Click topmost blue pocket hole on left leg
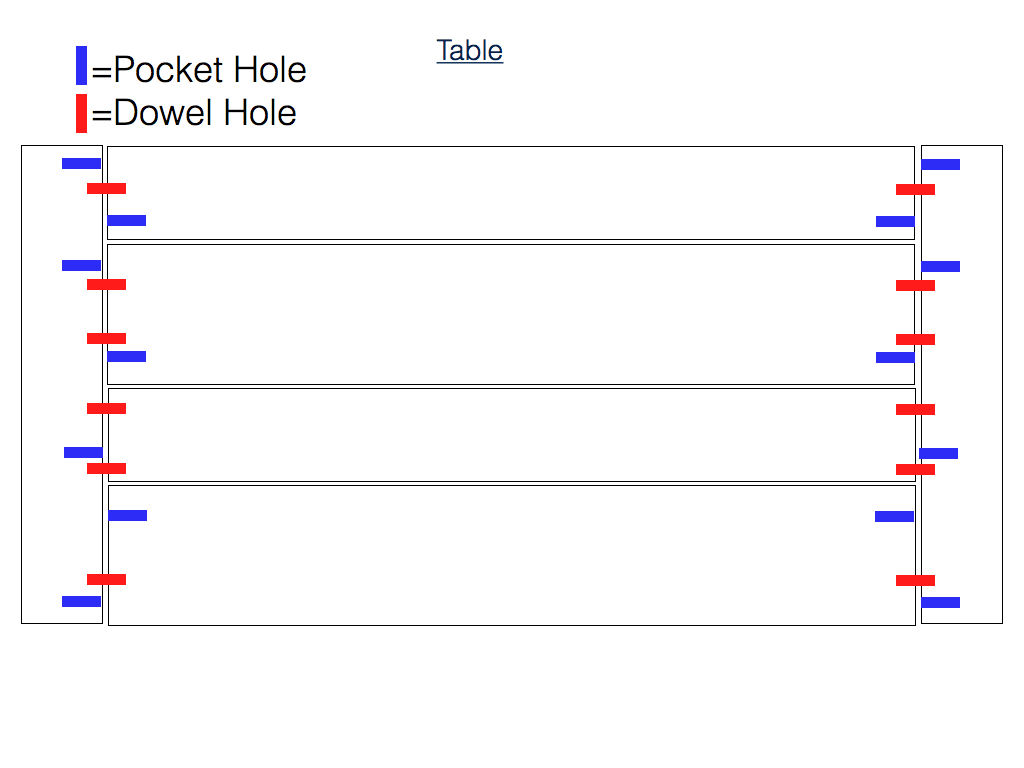The image size is (1024, 768). (x=82, y=164)
